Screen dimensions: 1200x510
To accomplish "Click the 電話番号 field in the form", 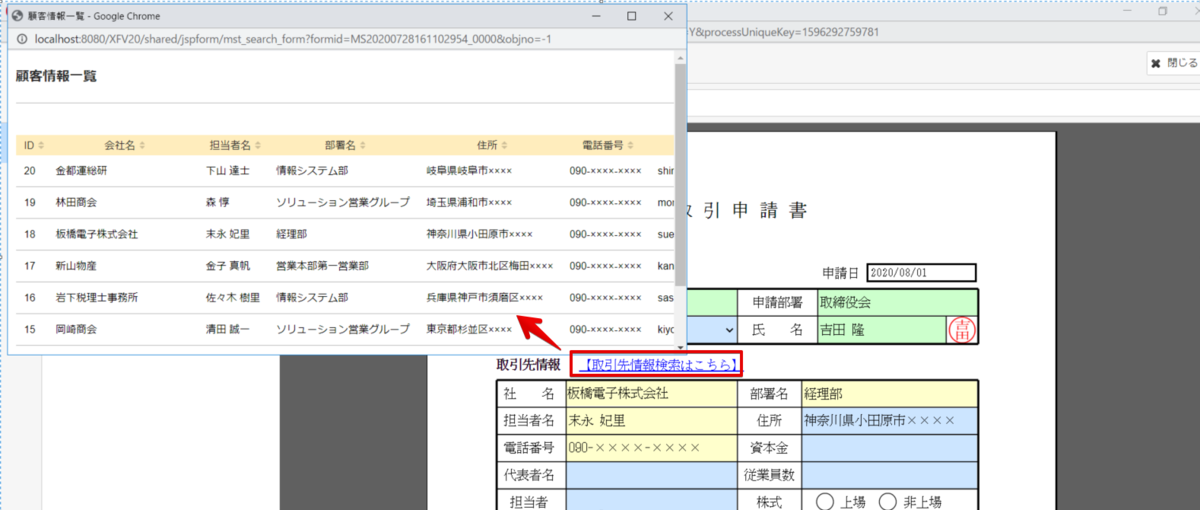I will pyautogui.click(x=652, y=447).
